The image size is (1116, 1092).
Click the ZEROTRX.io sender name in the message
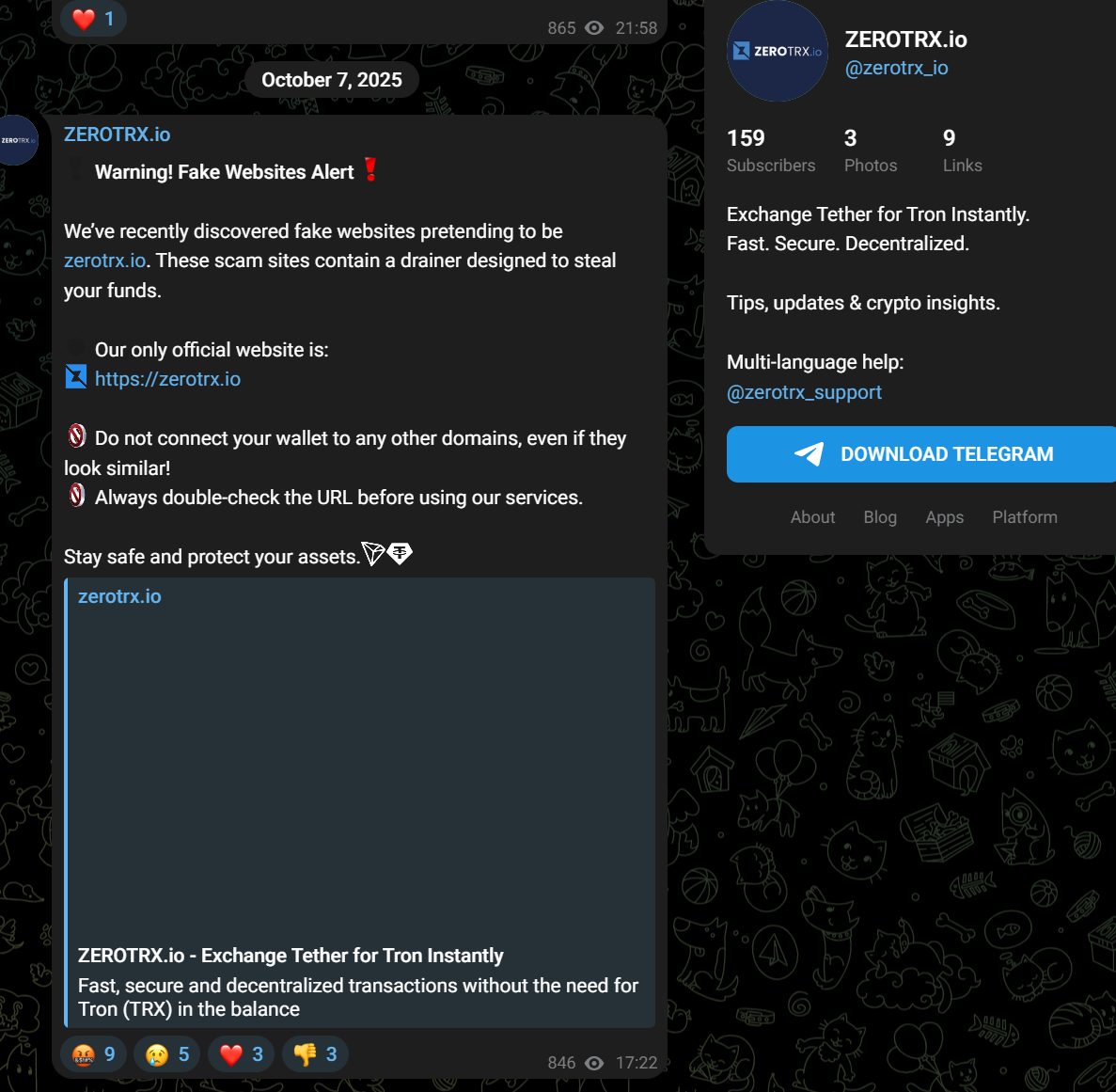pos(118,135)
